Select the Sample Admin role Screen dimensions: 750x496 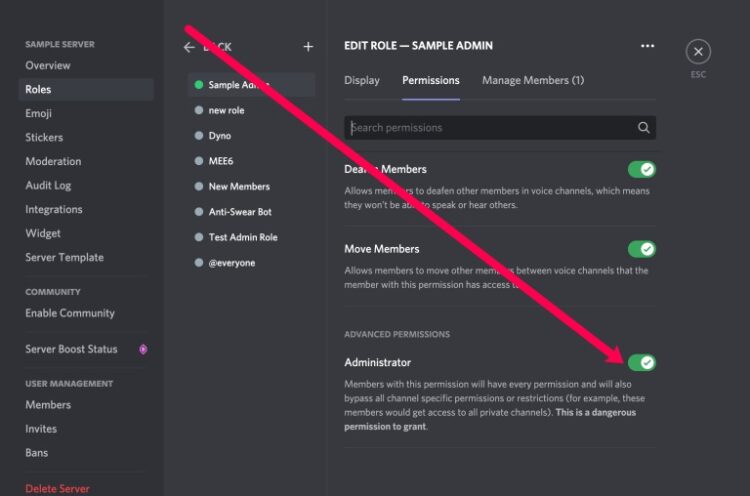(252, 85)
